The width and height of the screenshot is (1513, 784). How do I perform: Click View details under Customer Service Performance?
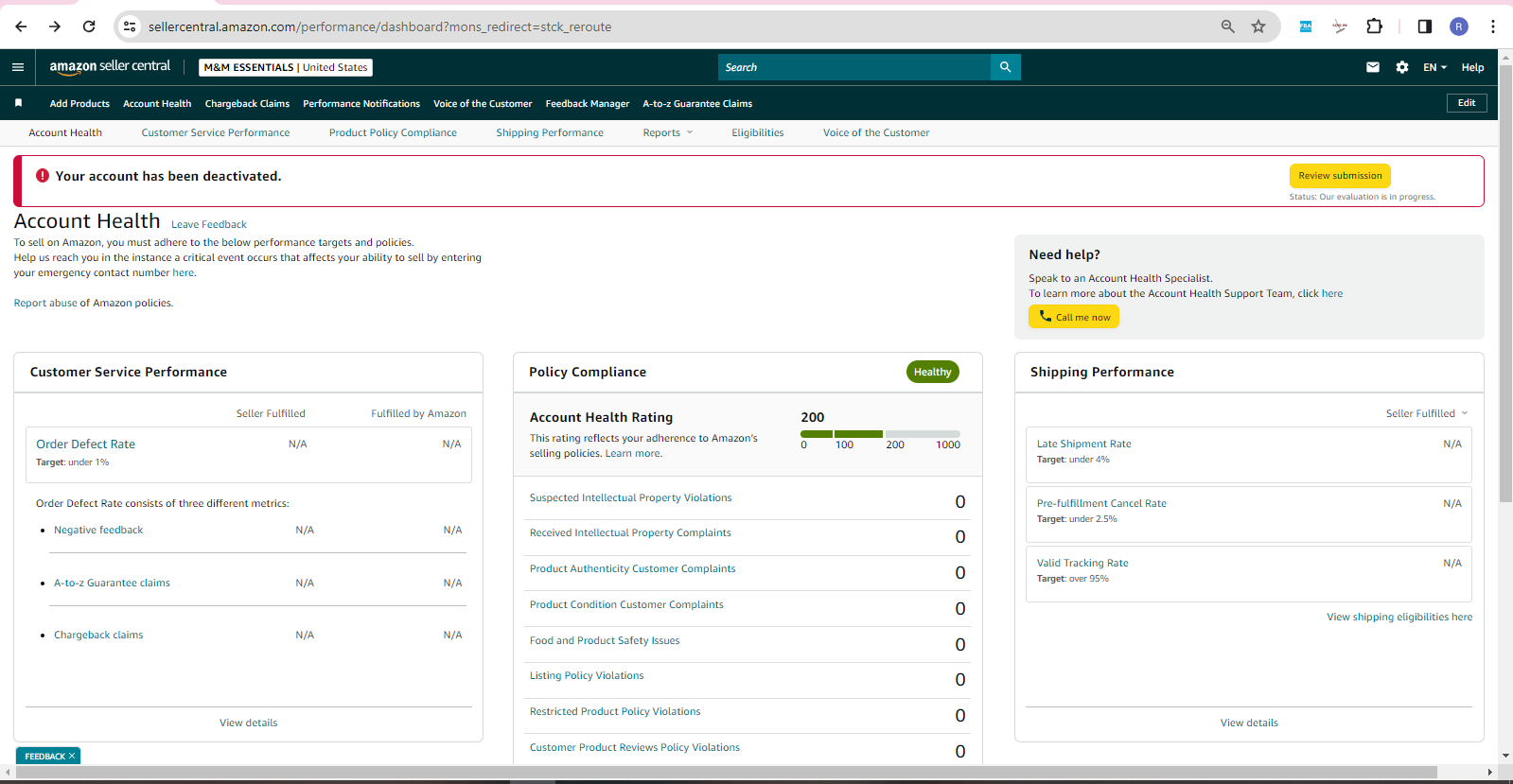click(249, 723)
